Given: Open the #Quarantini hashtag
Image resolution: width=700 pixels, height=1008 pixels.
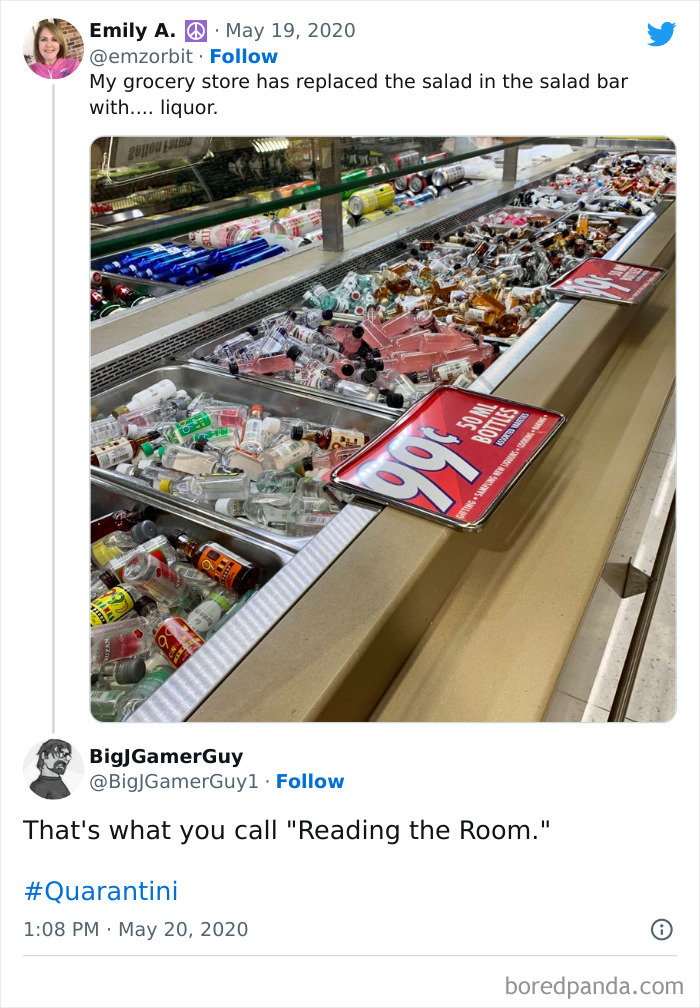Looking at the screenshot, I should point(100,891).
